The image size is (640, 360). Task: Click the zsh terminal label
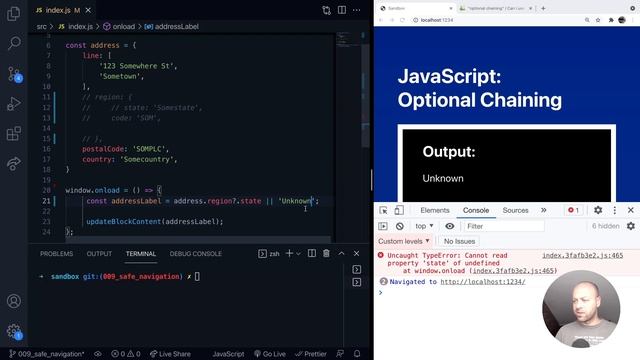coord(269,254)
